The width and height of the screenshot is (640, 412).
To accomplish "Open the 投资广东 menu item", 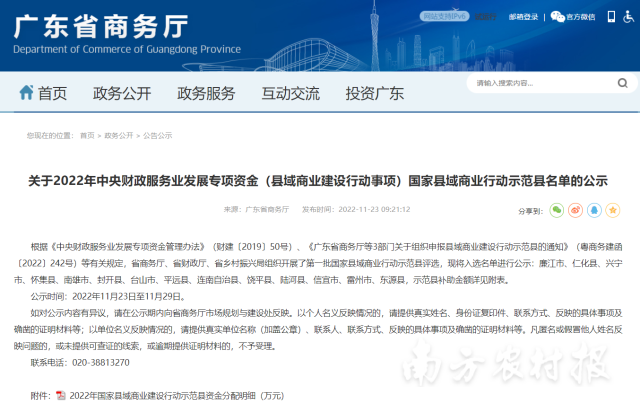I will click(x=375, y=93).
